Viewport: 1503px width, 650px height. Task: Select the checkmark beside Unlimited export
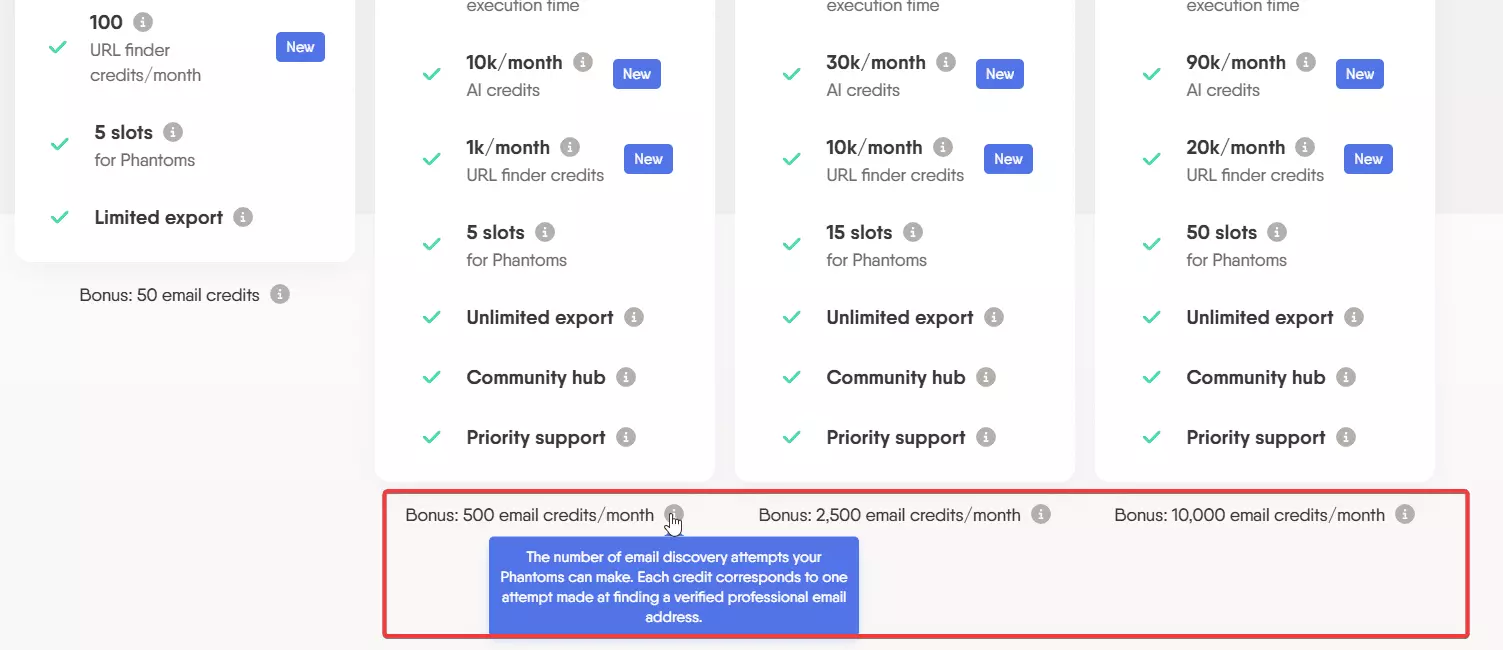click(x=431, y=317)
